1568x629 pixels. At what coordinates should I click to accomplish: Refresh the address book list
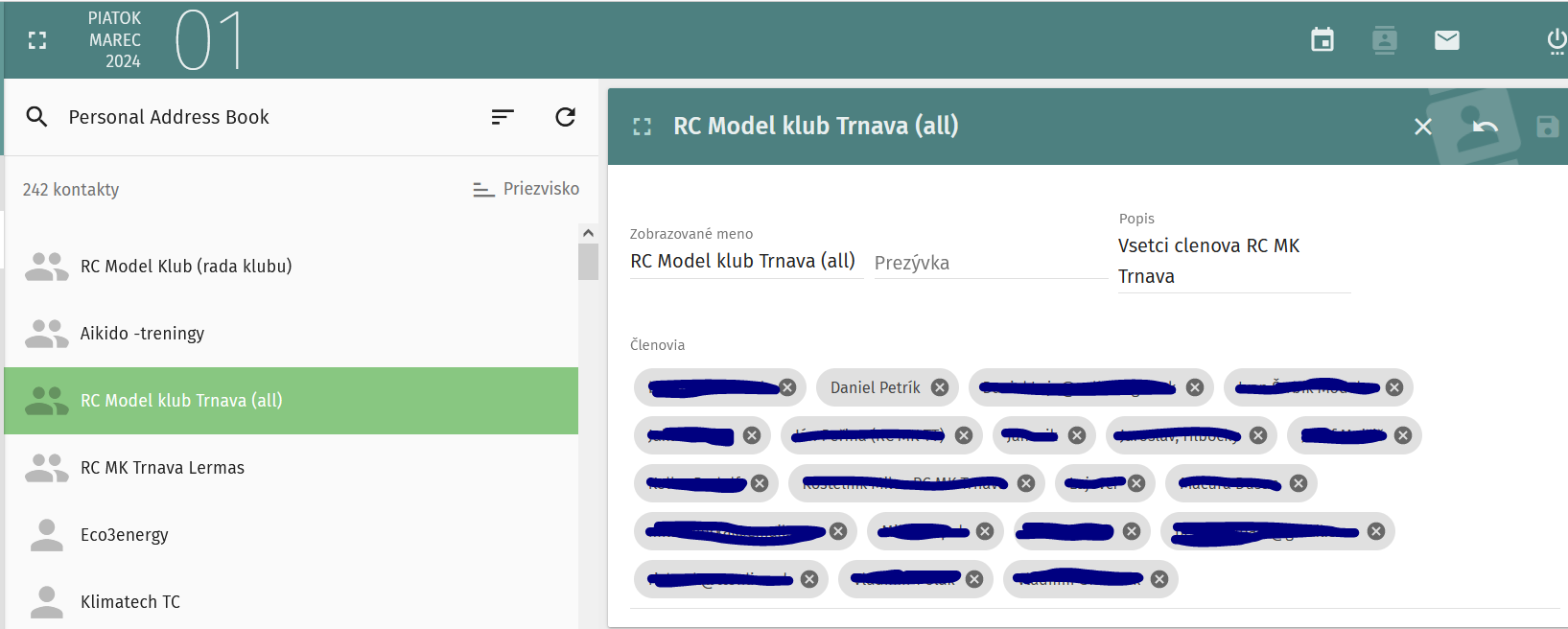tap(565, 117)
